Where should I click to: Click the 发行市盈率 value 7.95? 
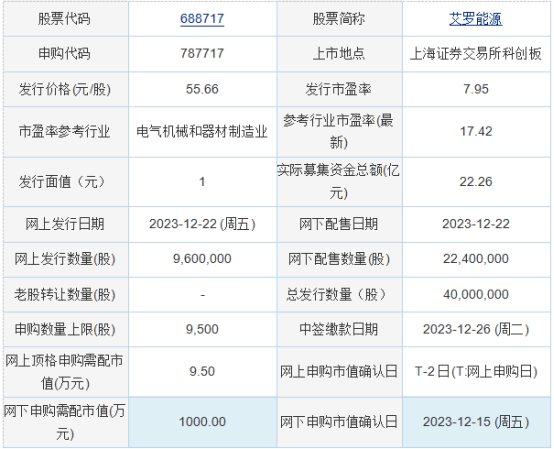476,89
